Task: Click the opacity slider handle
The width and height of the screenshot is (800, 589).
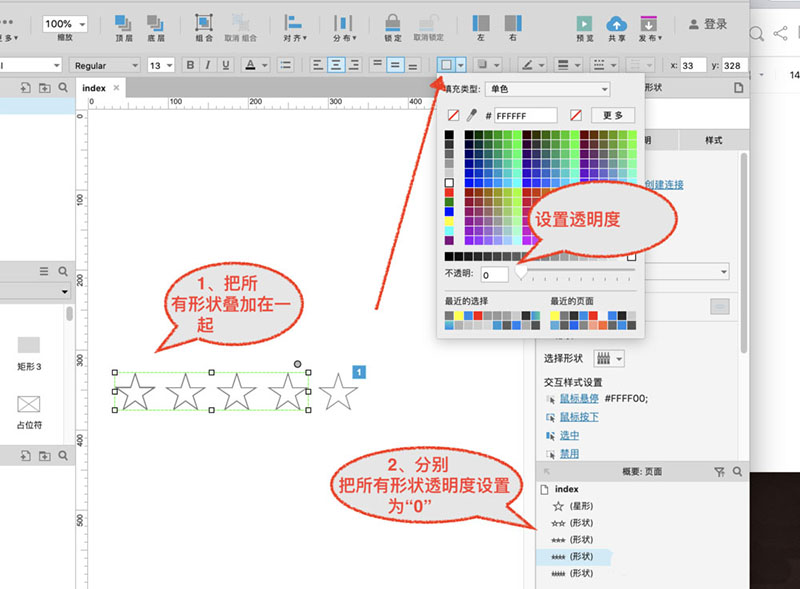Action: pos(520,272)
